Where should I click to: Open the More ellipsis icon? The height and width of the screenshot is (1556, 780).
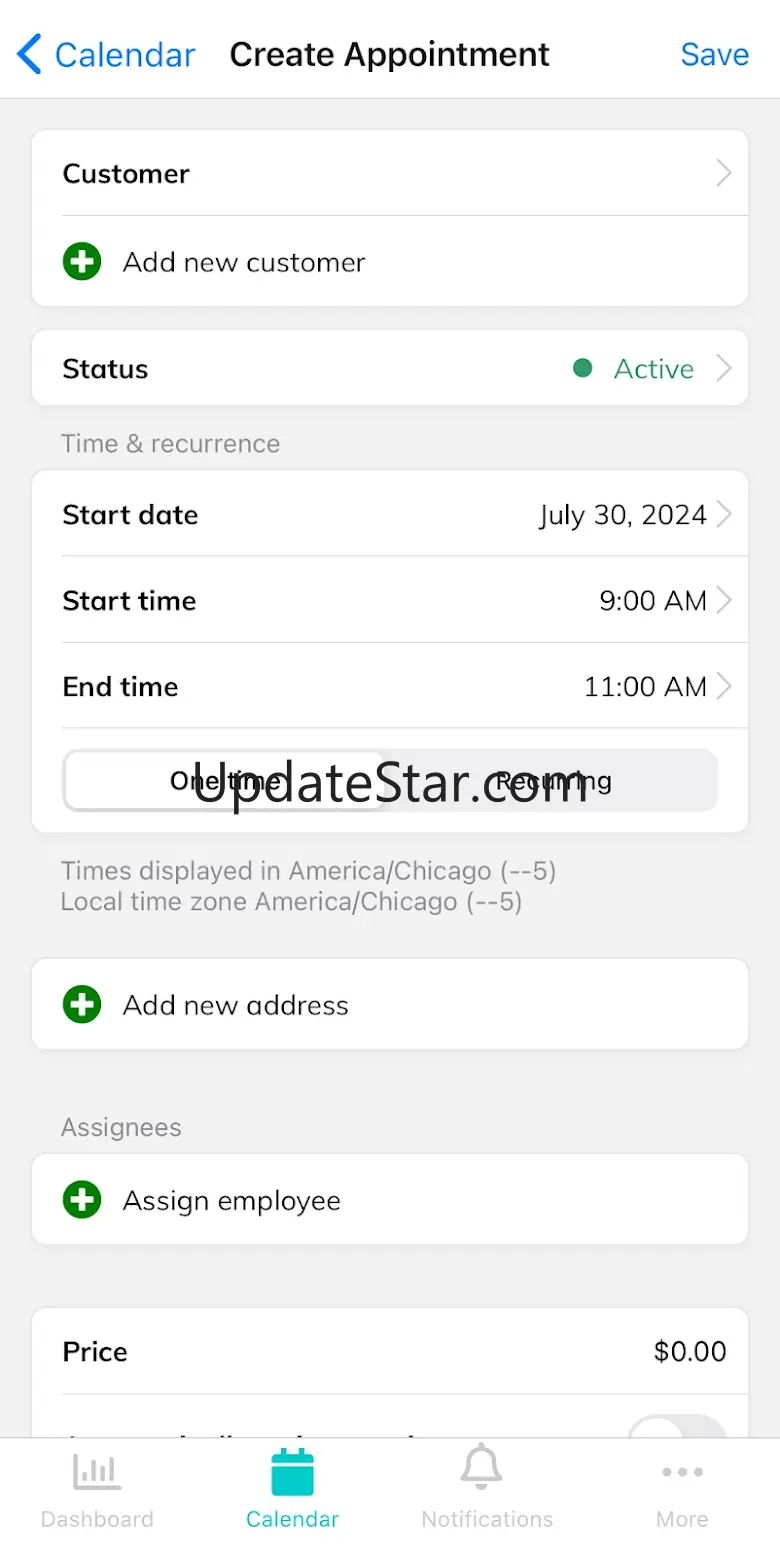click(x=682, y=1472)
